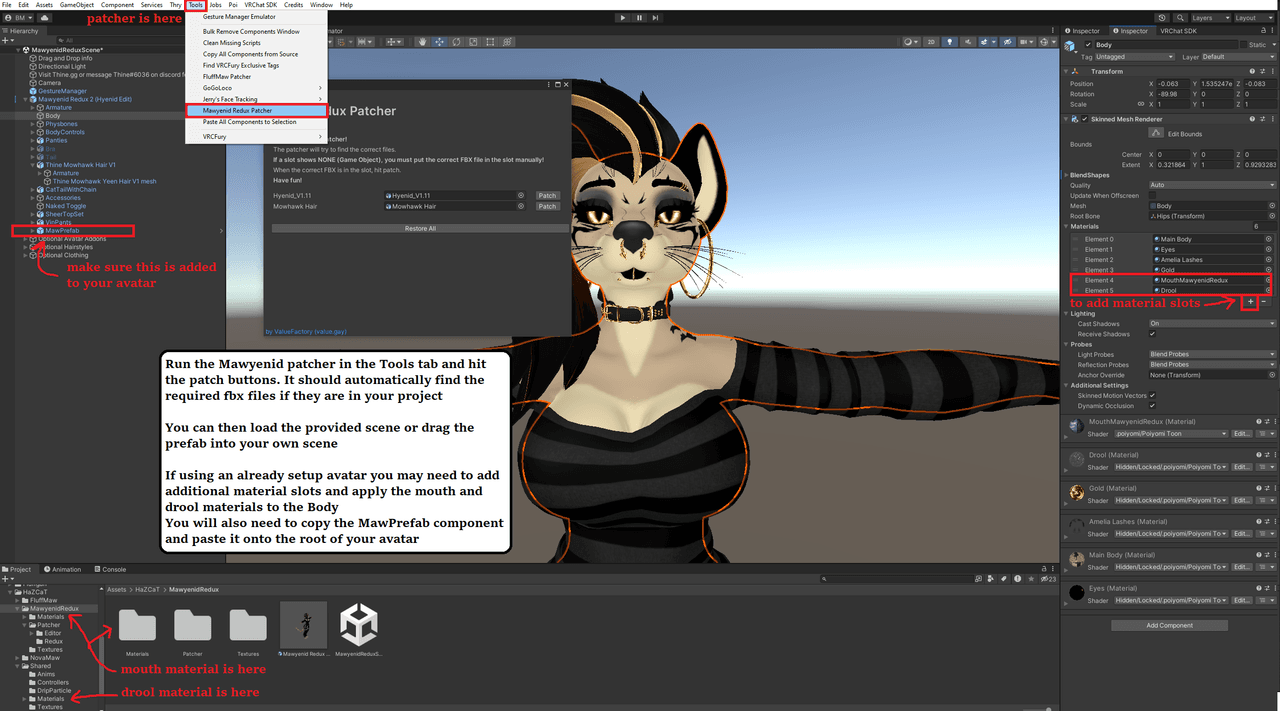Viewport: 1280px width, 711px height.
Task: Expand the MawPrefab hierarchy item
Action: click(x=33, y=231)
